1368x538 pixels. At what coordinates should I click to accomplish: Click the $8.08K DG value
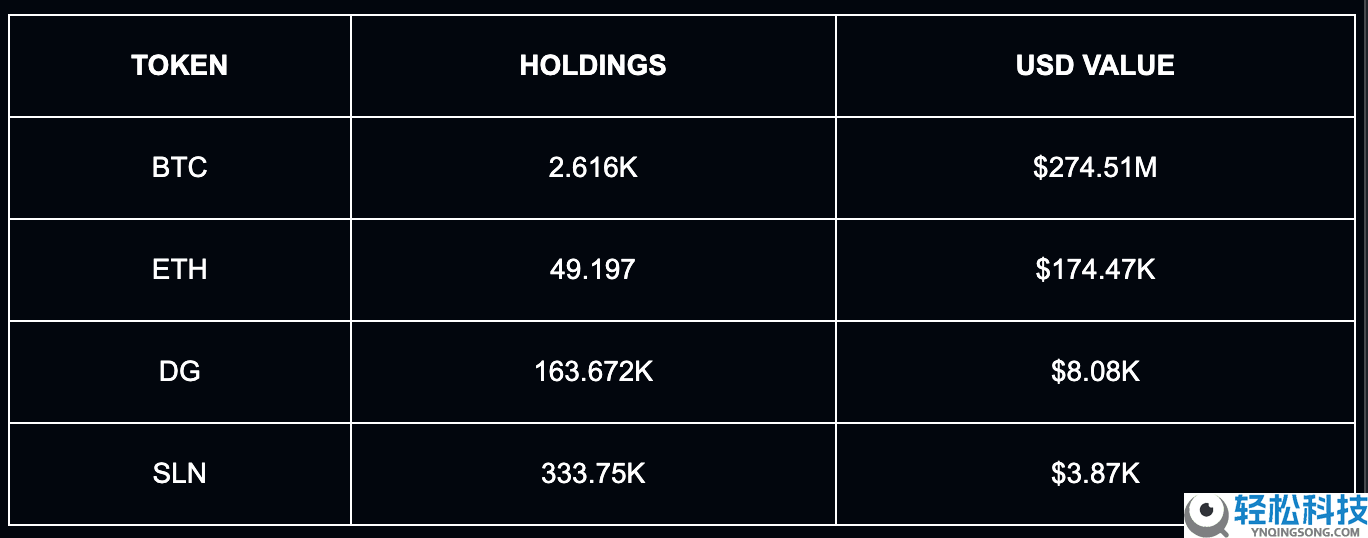(x=1095, y=371)
